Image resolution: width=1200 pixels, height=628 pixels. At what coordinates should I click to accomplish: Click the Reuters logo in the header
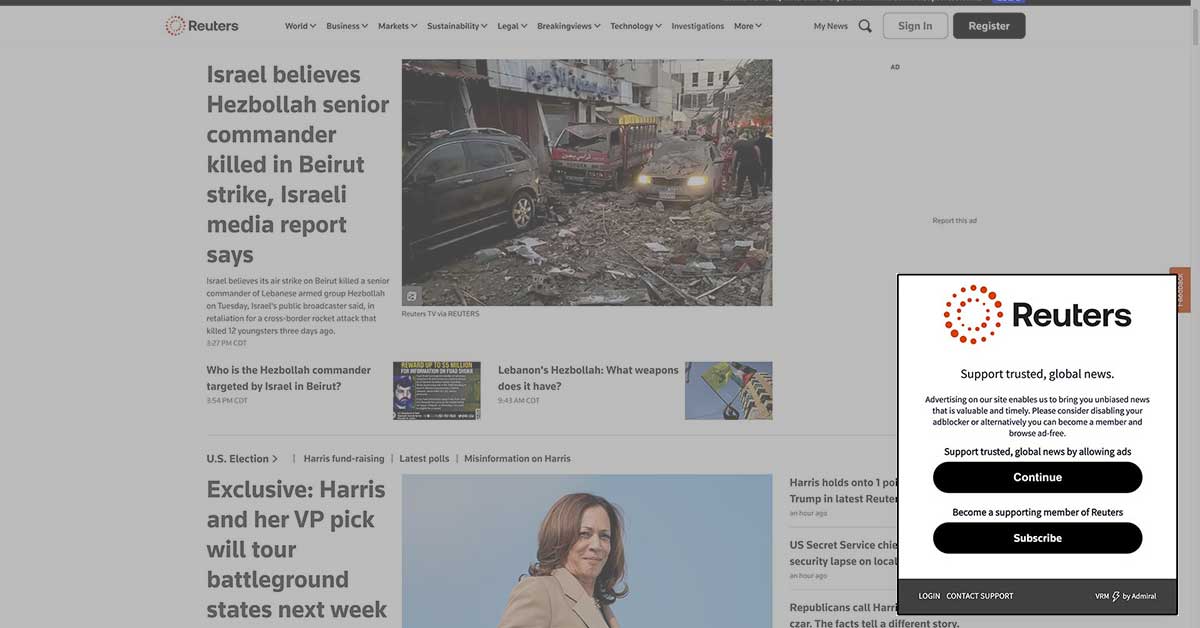202,26
